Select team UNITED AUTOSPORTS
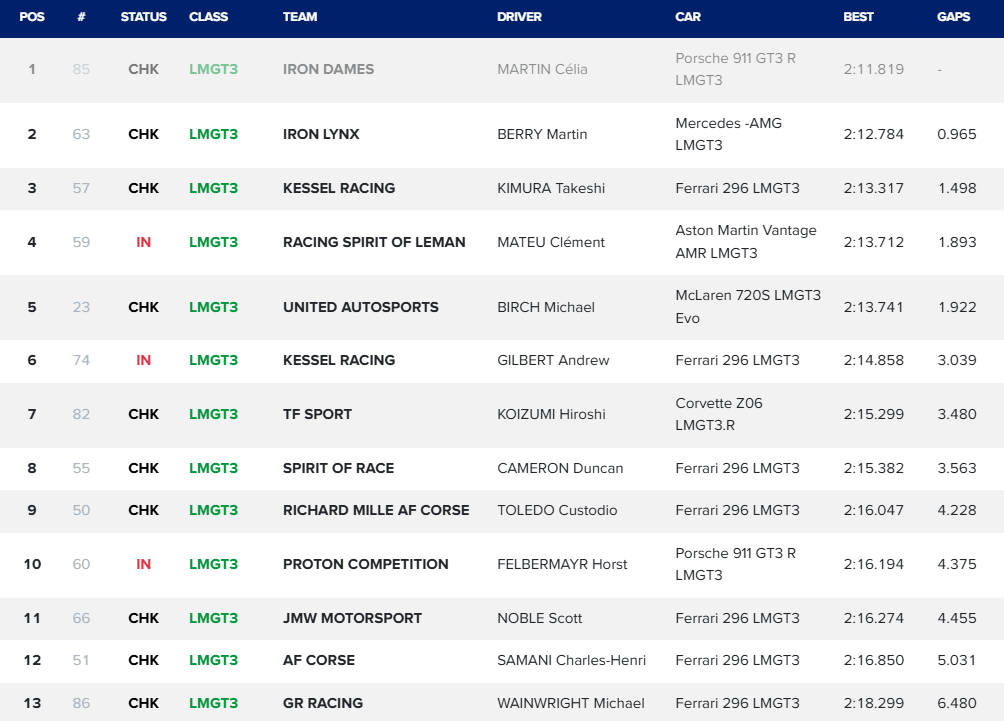 pos(360,307)
